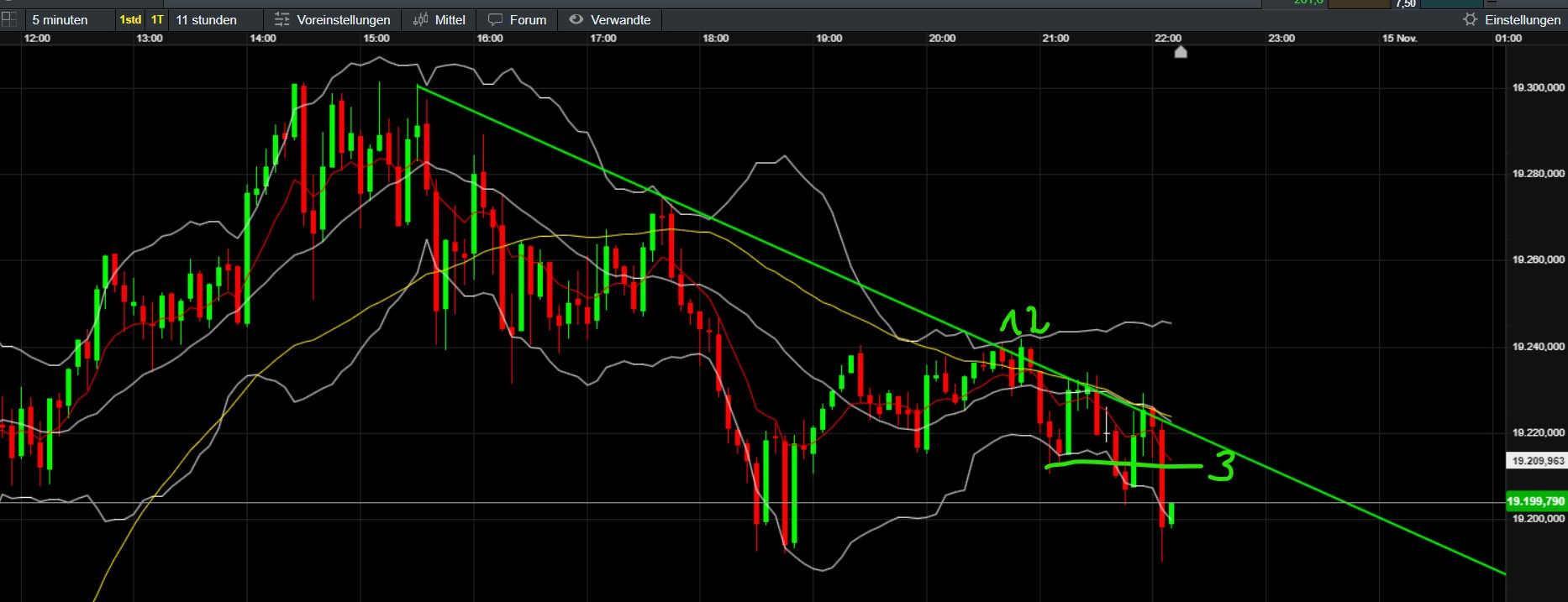Select the 1std quick interval
The height and width of the screenshot is (602, 1568).
click(x=130, y=19)
